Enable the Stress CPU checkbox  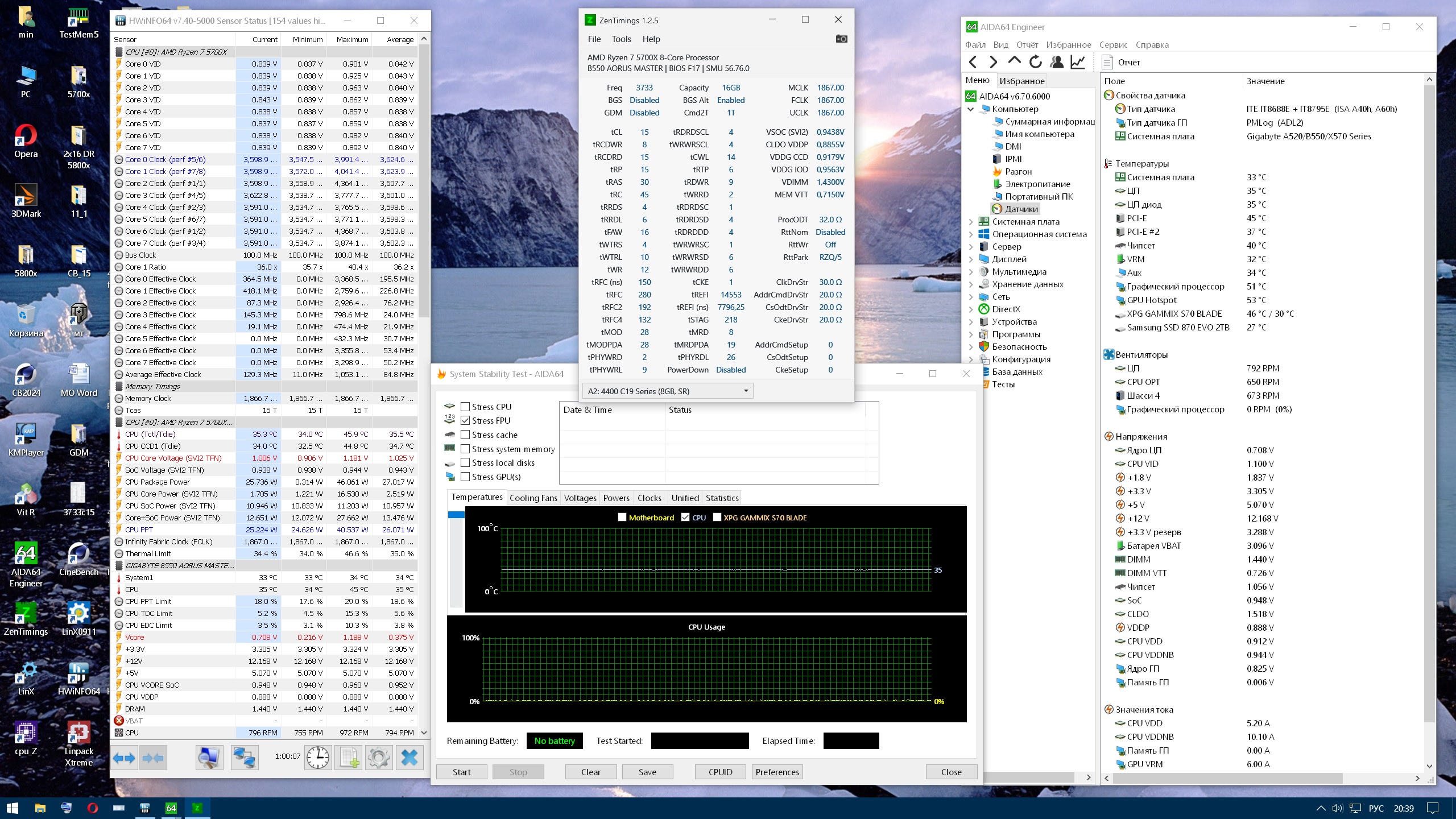[465, 407]
